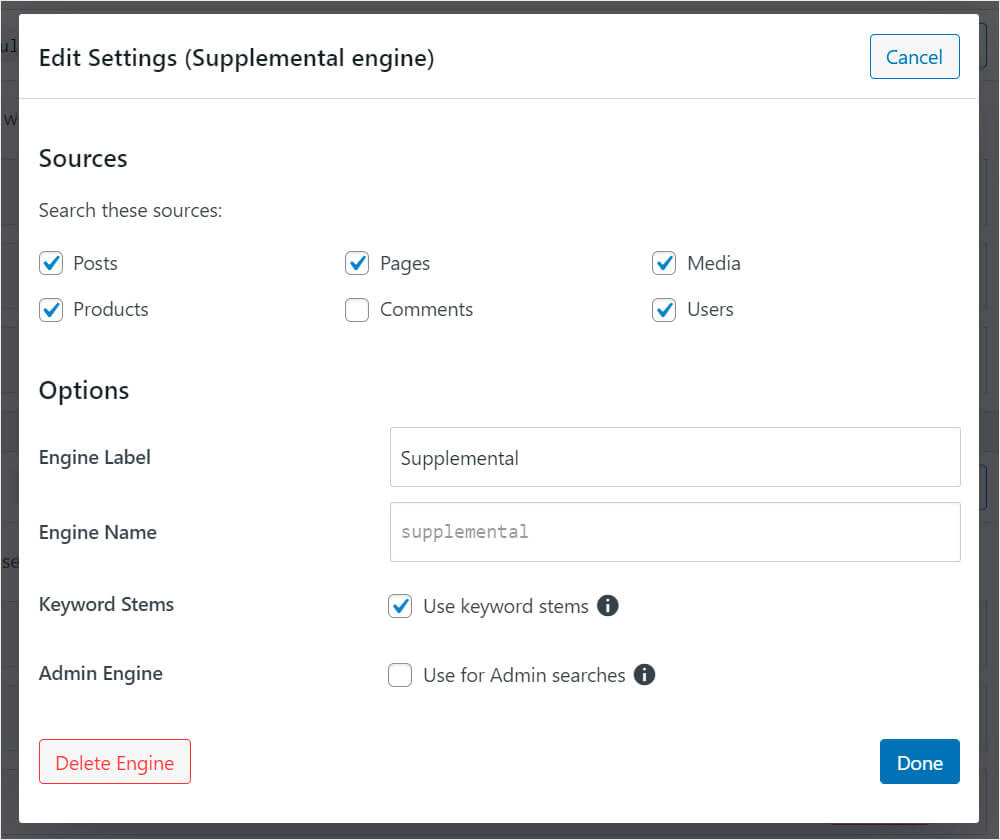Viewport: 1000px width, 840px height.
Task: Click the 'Keyword Stems' row label
Action: click(x=106, y=605)
